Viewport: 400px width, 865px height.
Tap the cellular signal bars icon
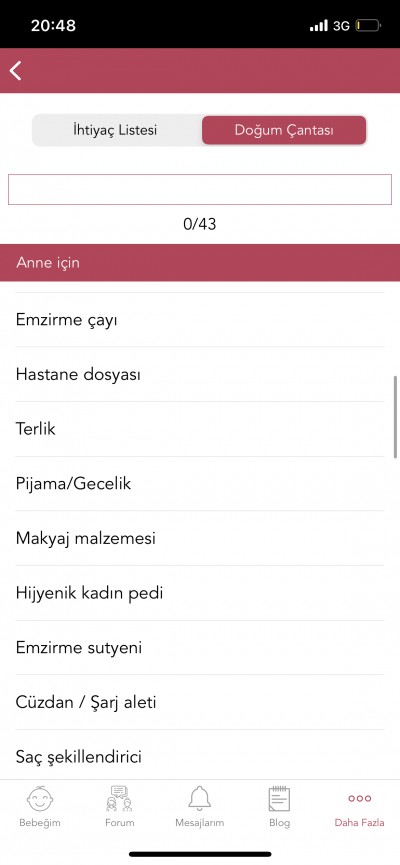319,25
